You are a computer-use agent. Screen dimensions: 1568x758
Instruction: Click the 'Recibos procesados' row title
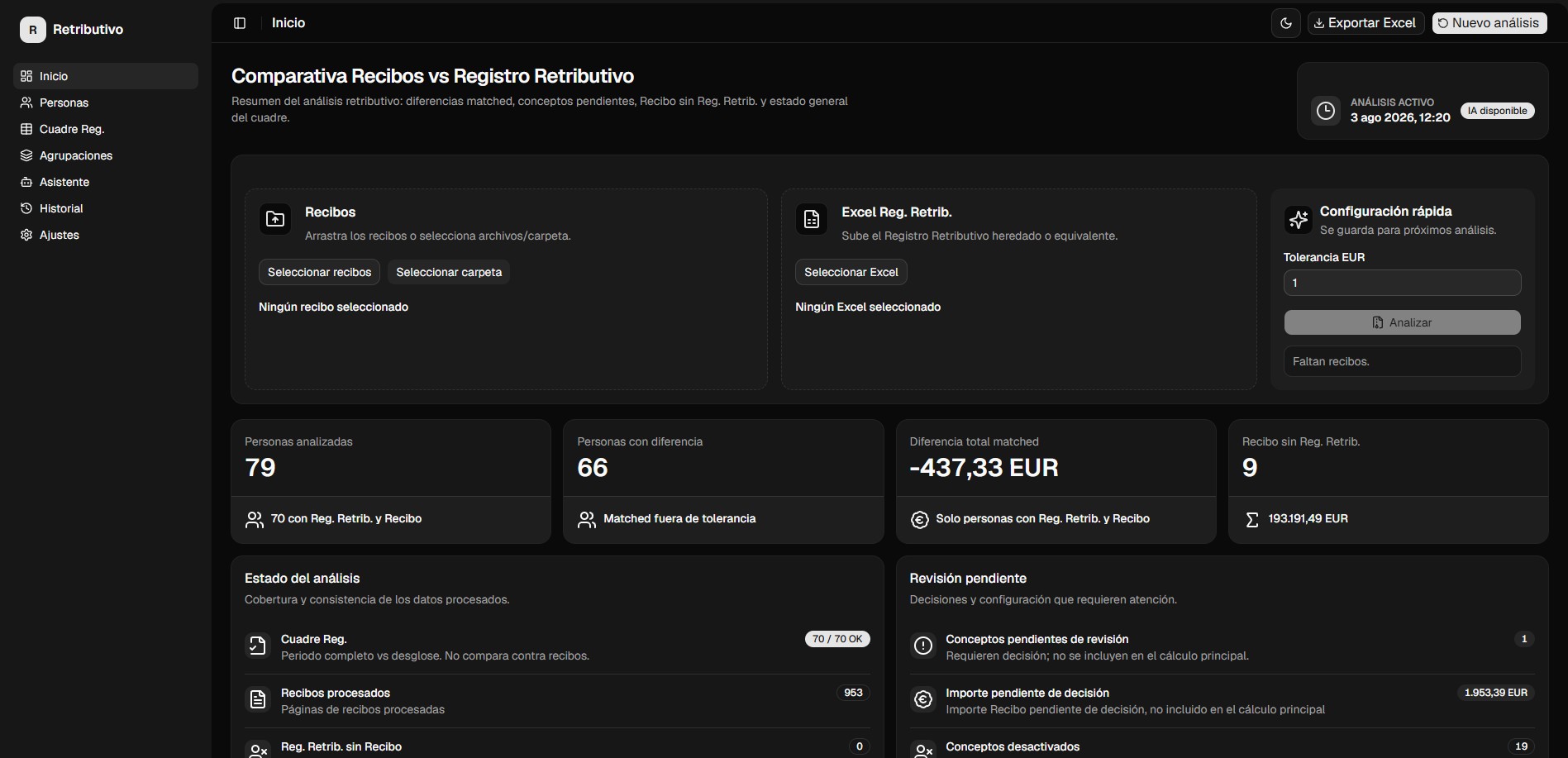pyautogui.click(x=336, y=693)
